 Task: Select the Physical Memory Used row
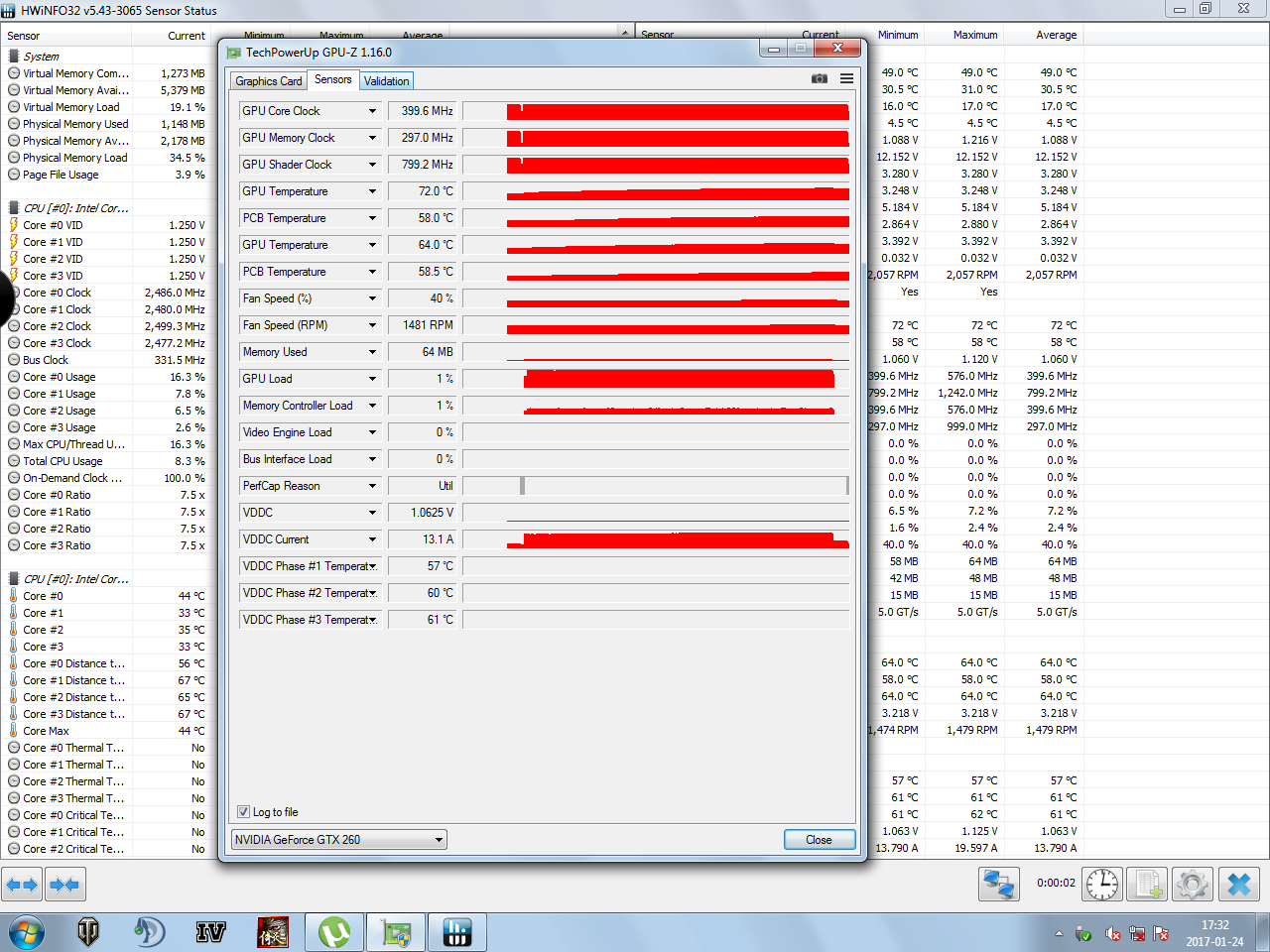pyautogui.click(x=107, y=124)
